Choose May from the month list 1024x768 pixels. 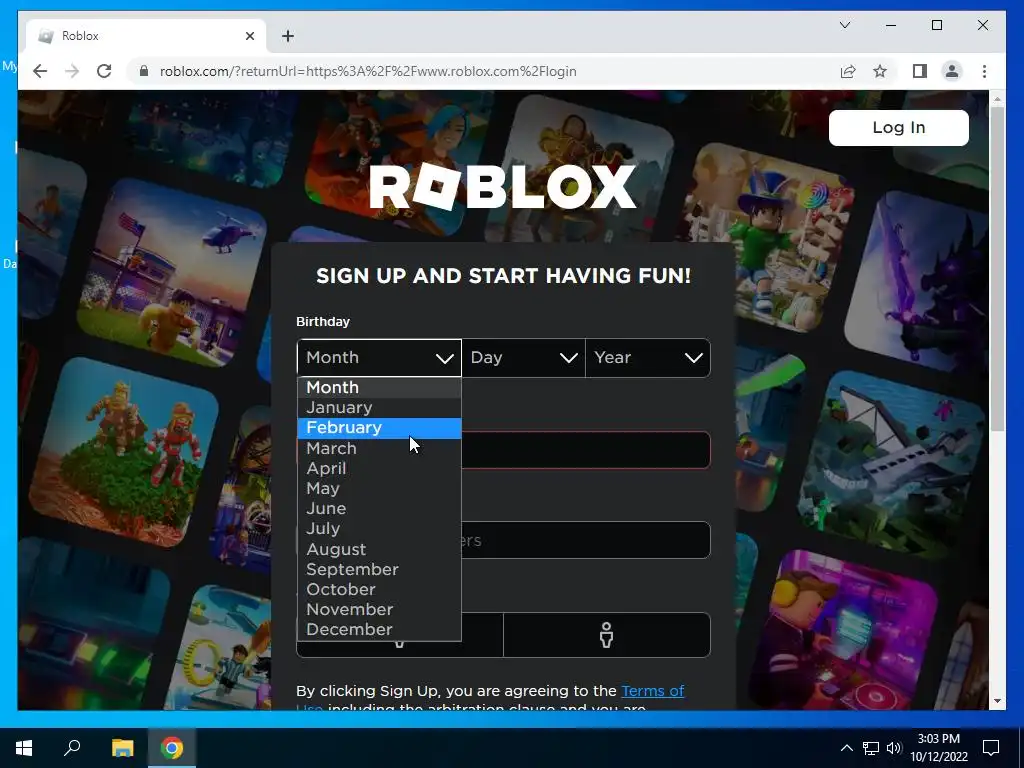pyautogui.click(x=379, y=488)
